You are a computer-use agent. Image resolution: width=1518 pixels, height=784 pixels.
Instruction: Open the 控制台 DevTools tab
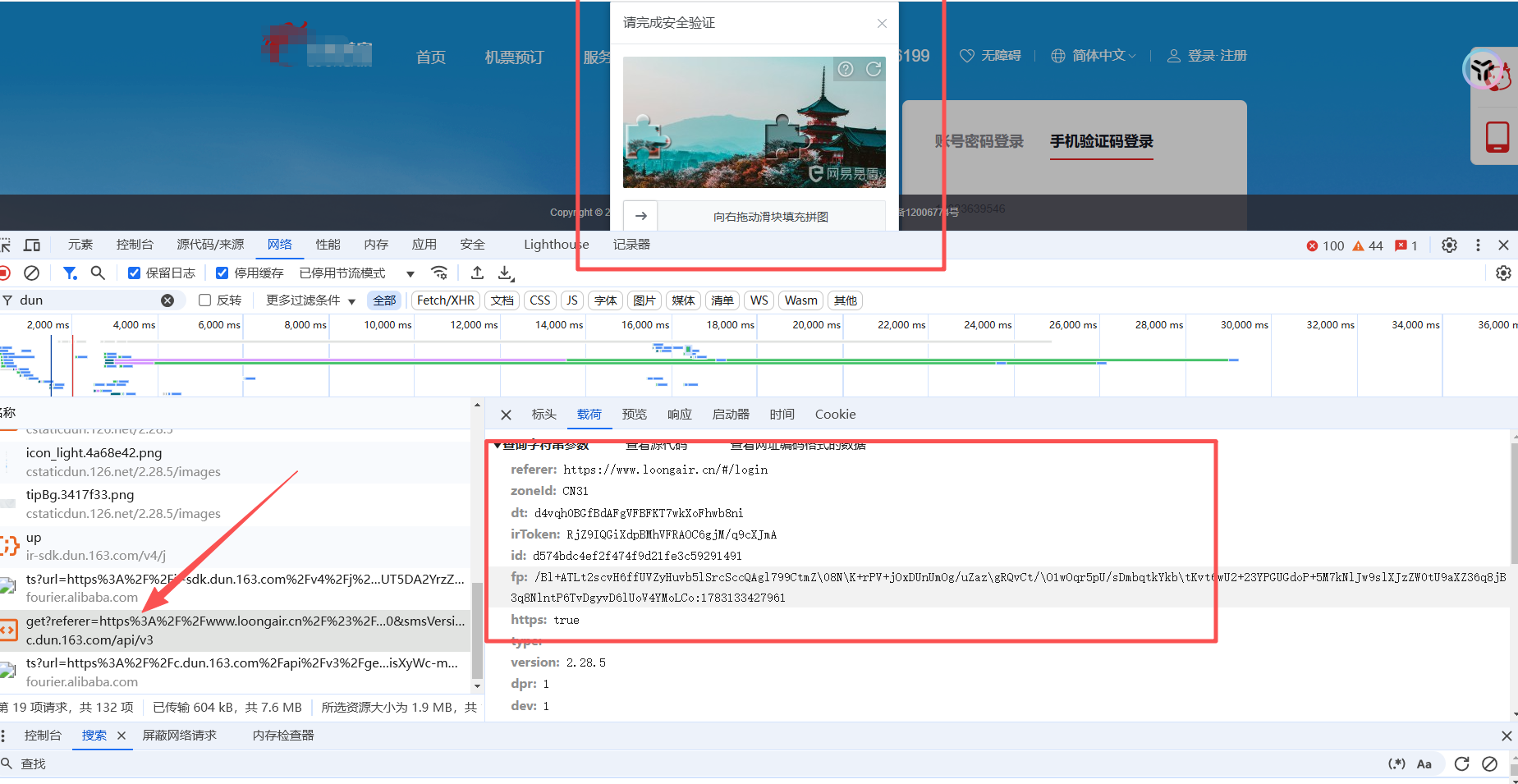click(x=135, y=245)
